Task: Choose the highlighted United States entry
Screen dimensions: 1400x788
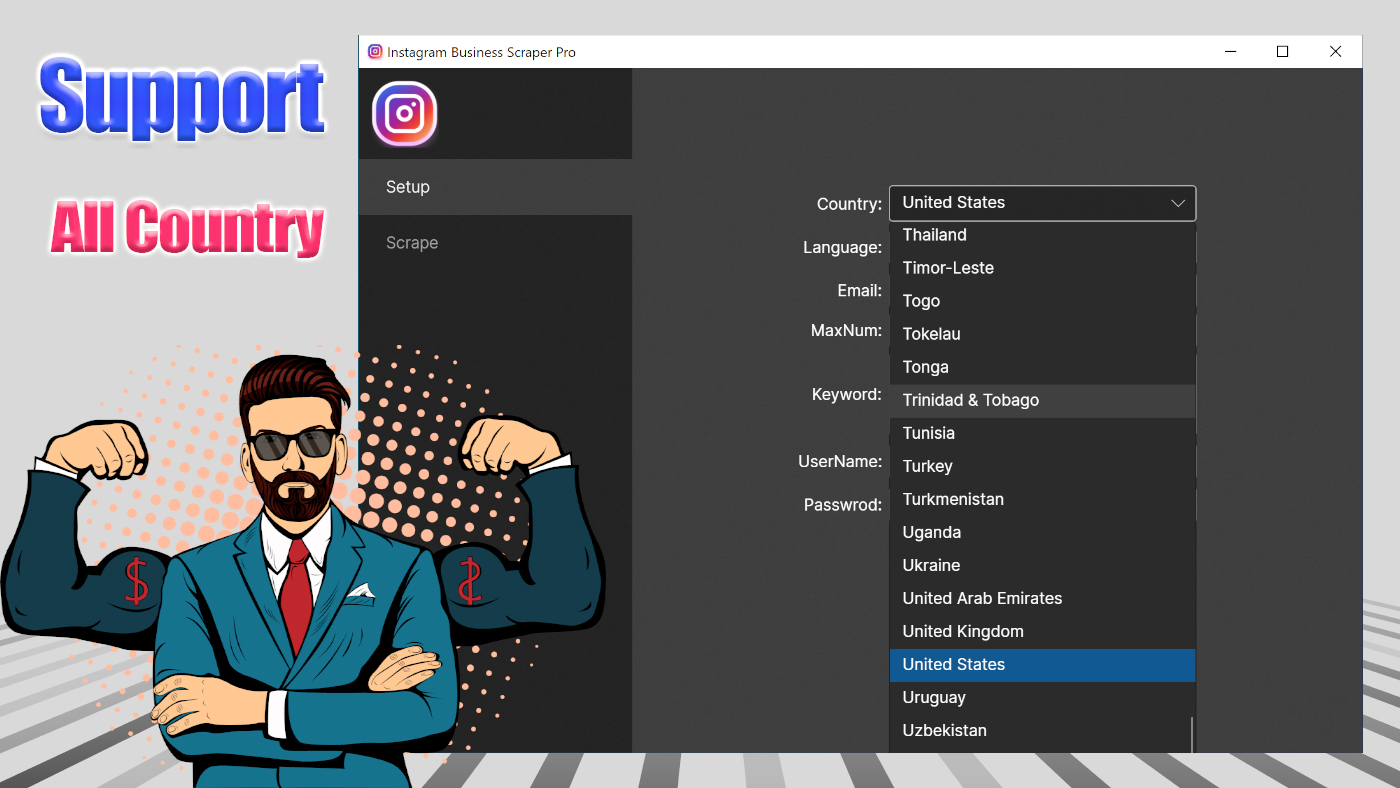Action: [x=1042, y=664]
